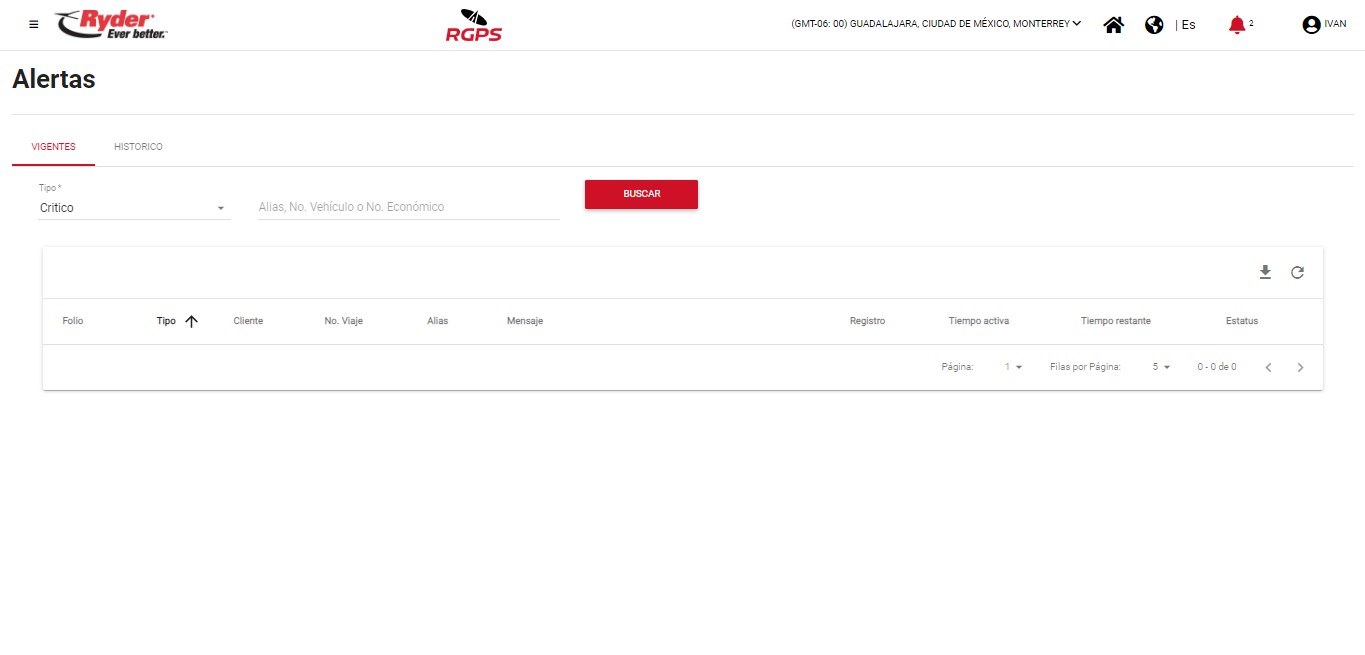Click the globe language icon
The width and height of the screenshot is (1365, 655).
[x=1154, y=25]
